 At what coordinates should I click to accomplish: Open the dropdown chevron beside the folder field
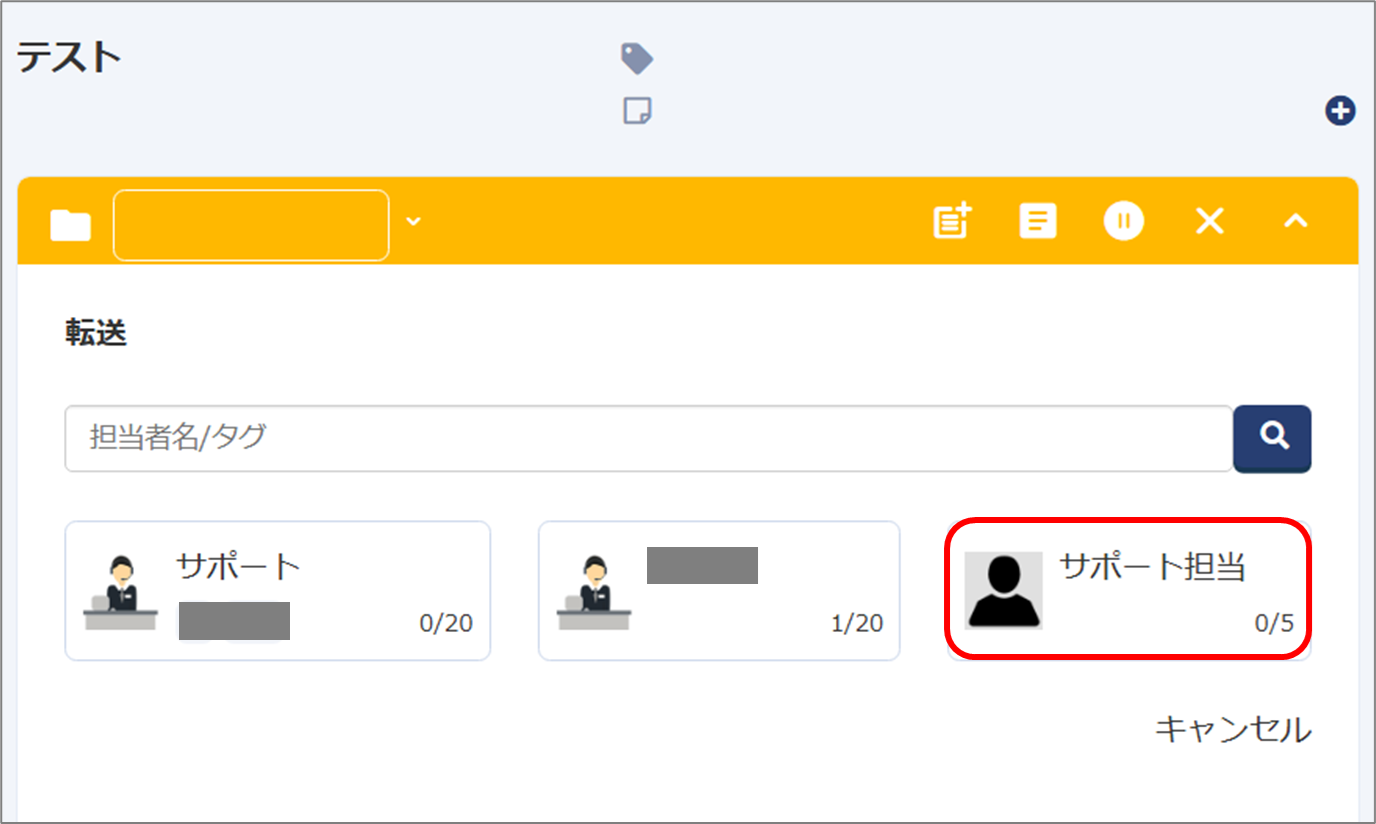(413, 221)
